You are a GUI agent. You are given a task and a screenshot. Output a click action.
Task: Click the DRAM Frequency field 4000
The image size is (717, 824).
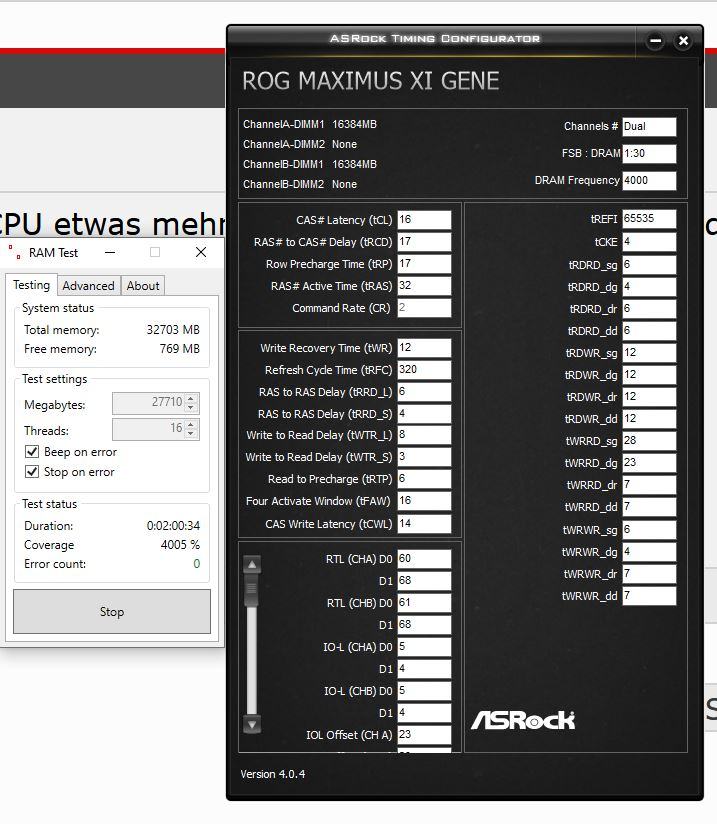click(x=649, y=181)
